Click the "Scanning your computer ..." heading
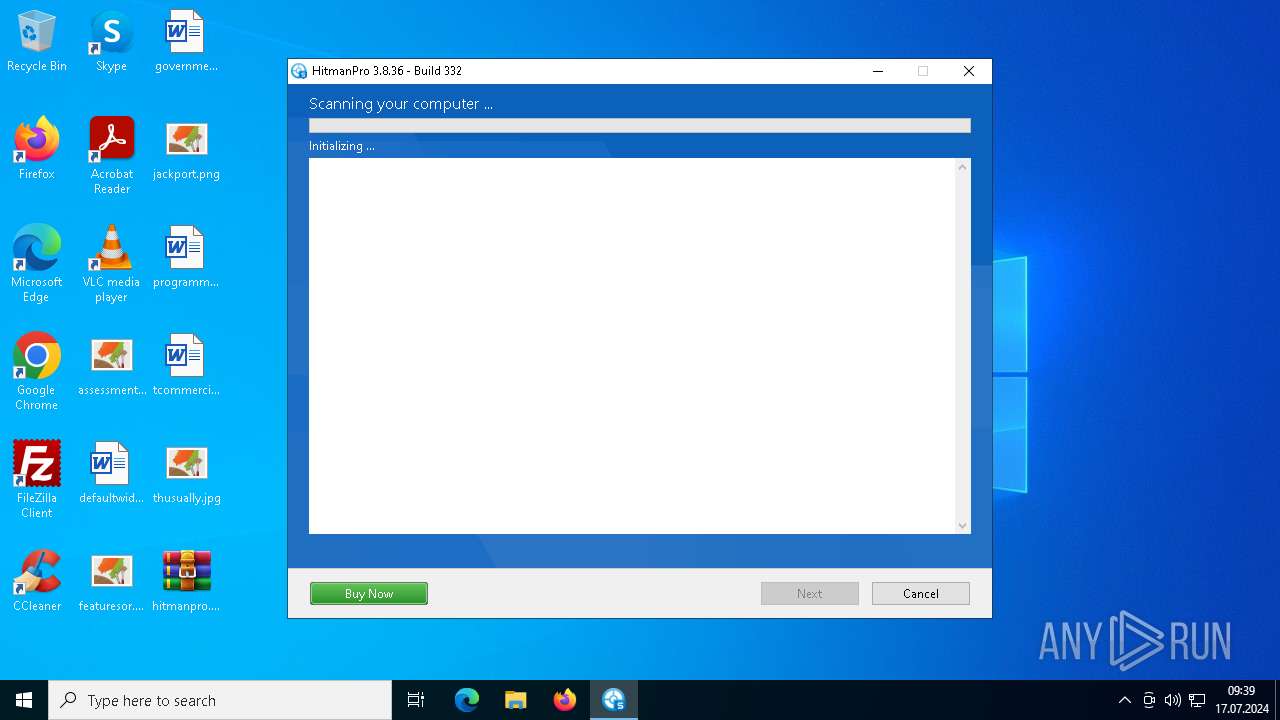Image resolution: width=1280 pixels, height=720 pixels. 401,104
